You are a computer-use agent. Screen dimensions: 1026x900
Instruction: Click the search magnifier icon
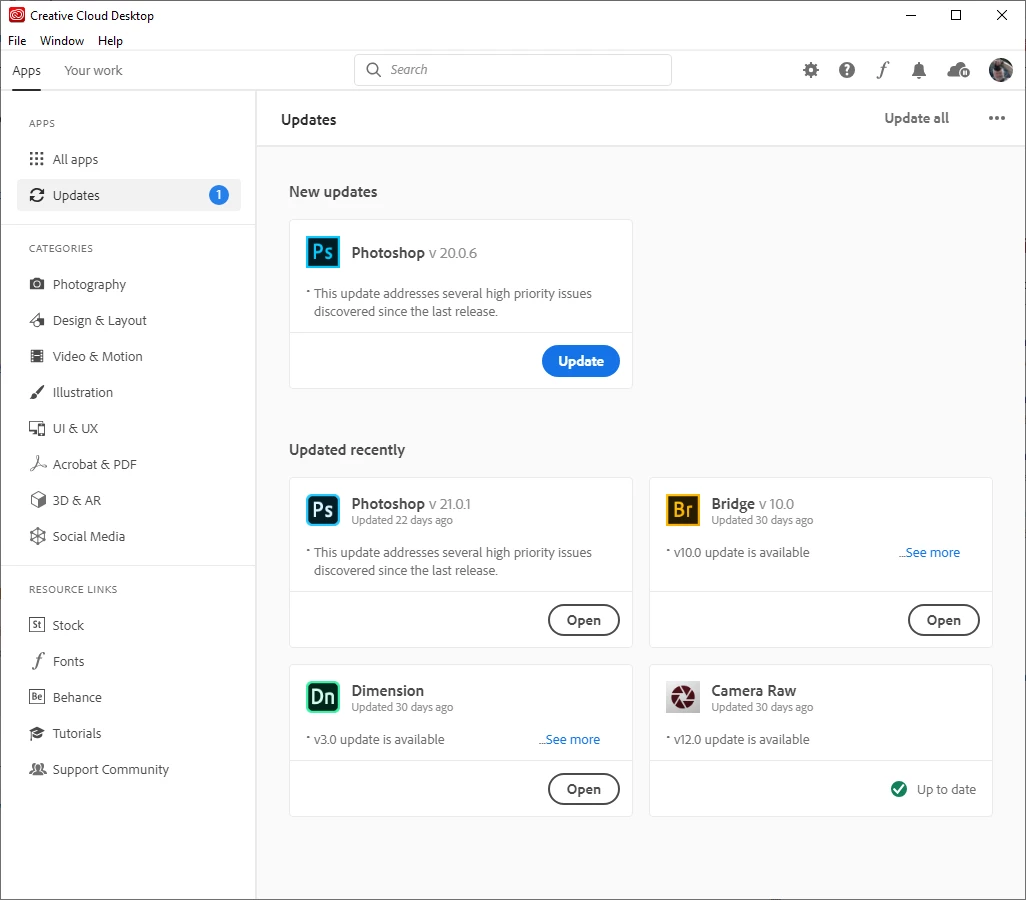[x=374, y=70]
